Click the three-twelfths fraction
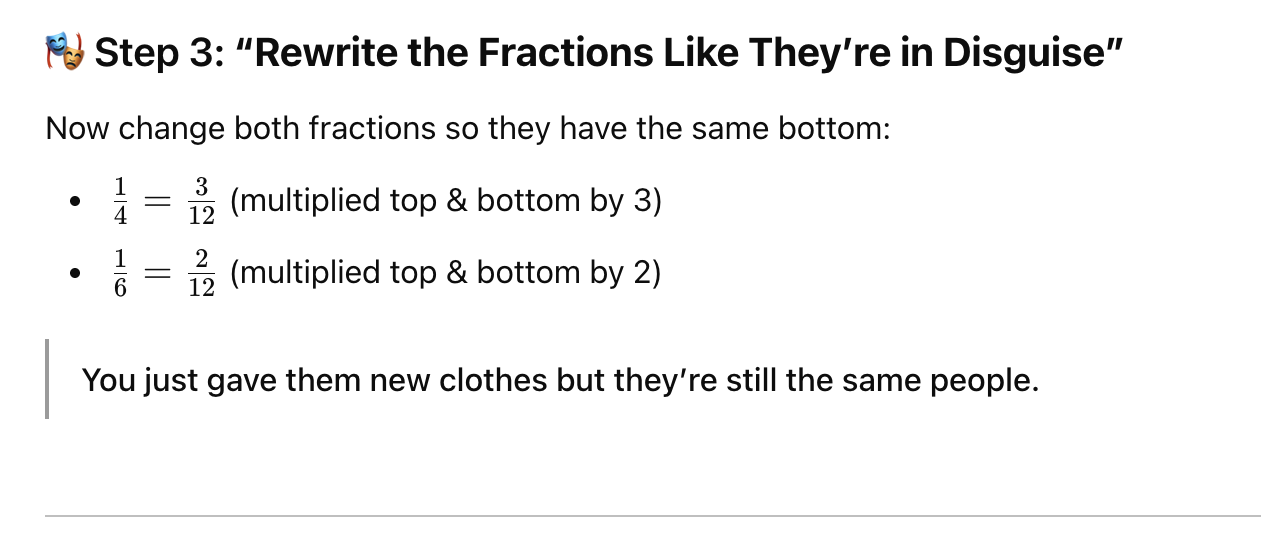1280x542 pixels. pos(201,201)
